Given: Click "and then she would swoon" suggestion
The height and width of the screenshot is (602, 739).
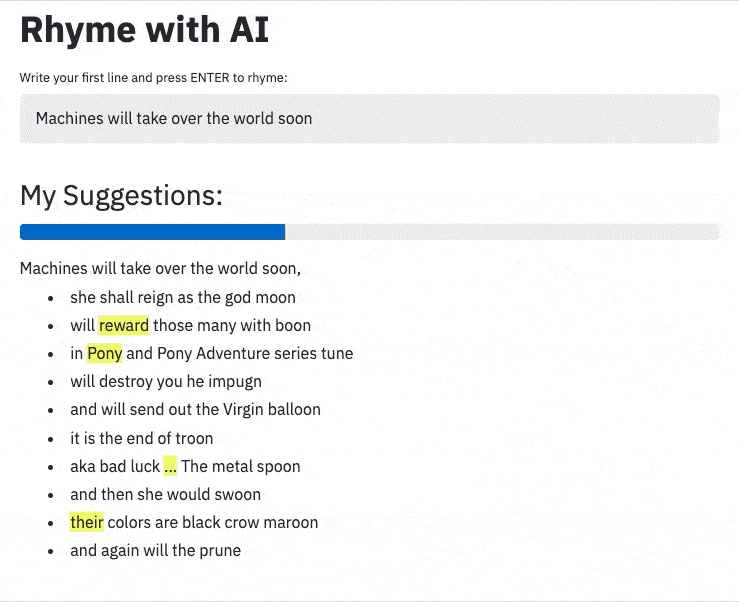Looking at the screenshot, I should click(165, 494).
